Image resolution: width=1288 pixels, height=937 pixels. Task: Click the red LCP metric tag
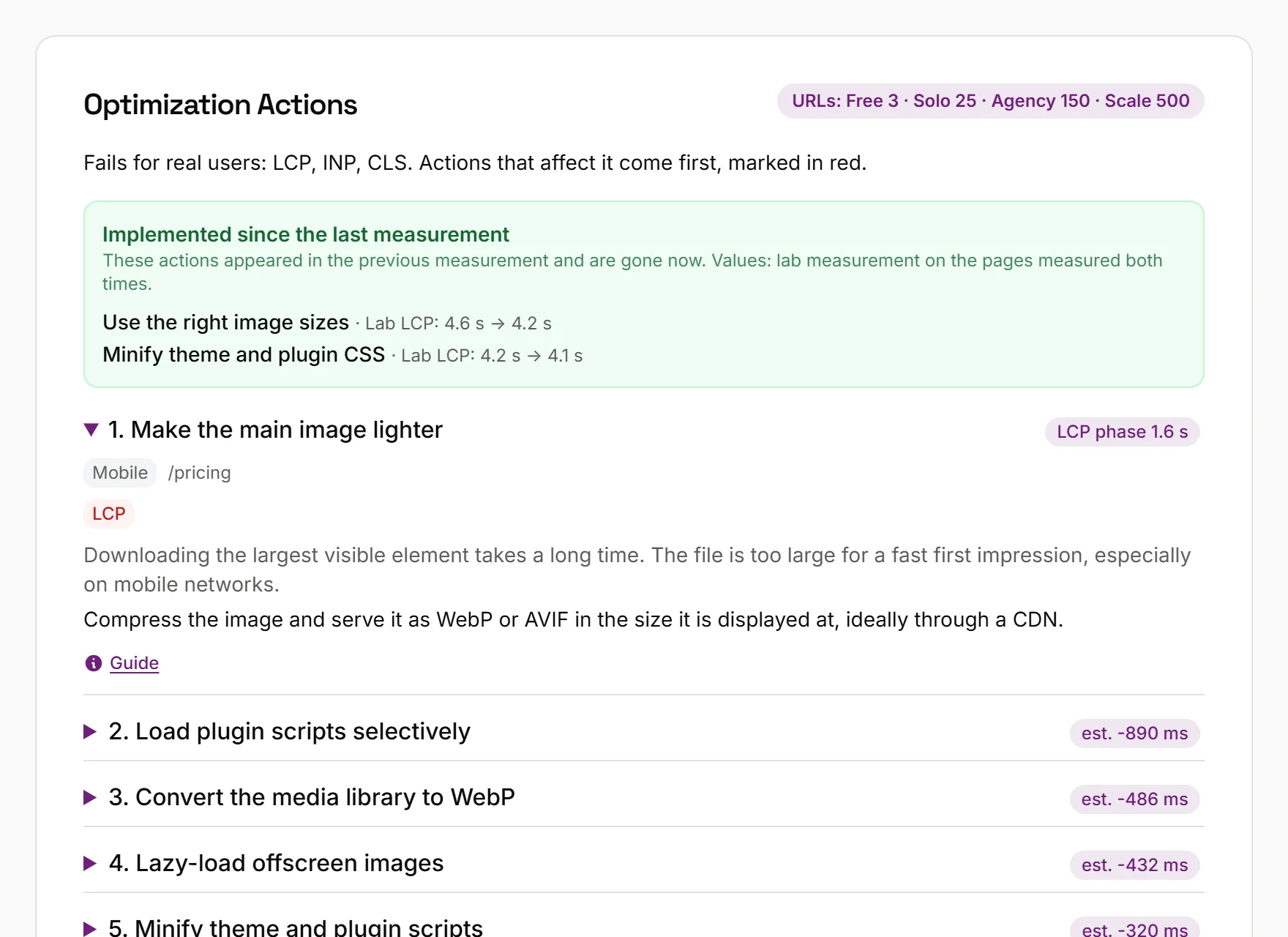click(108, 514)
